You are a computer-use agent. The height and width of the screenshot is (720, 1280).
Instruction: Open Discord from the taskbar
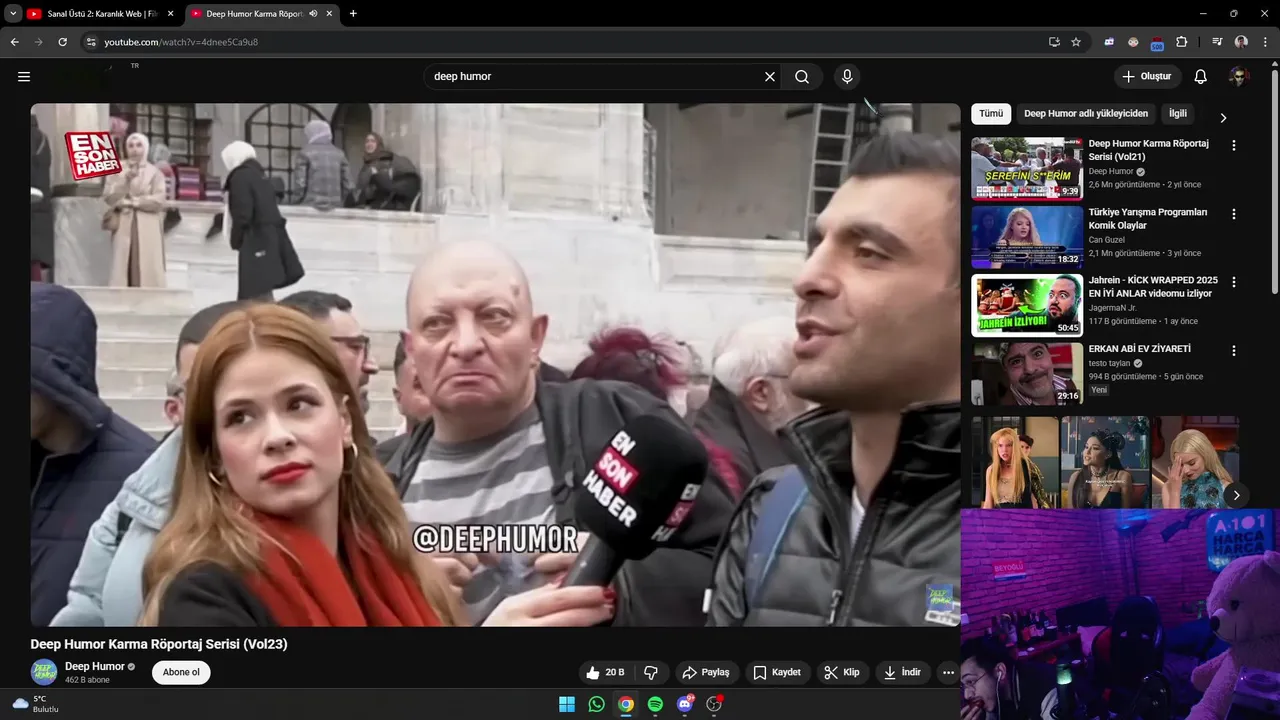point(685,704)
